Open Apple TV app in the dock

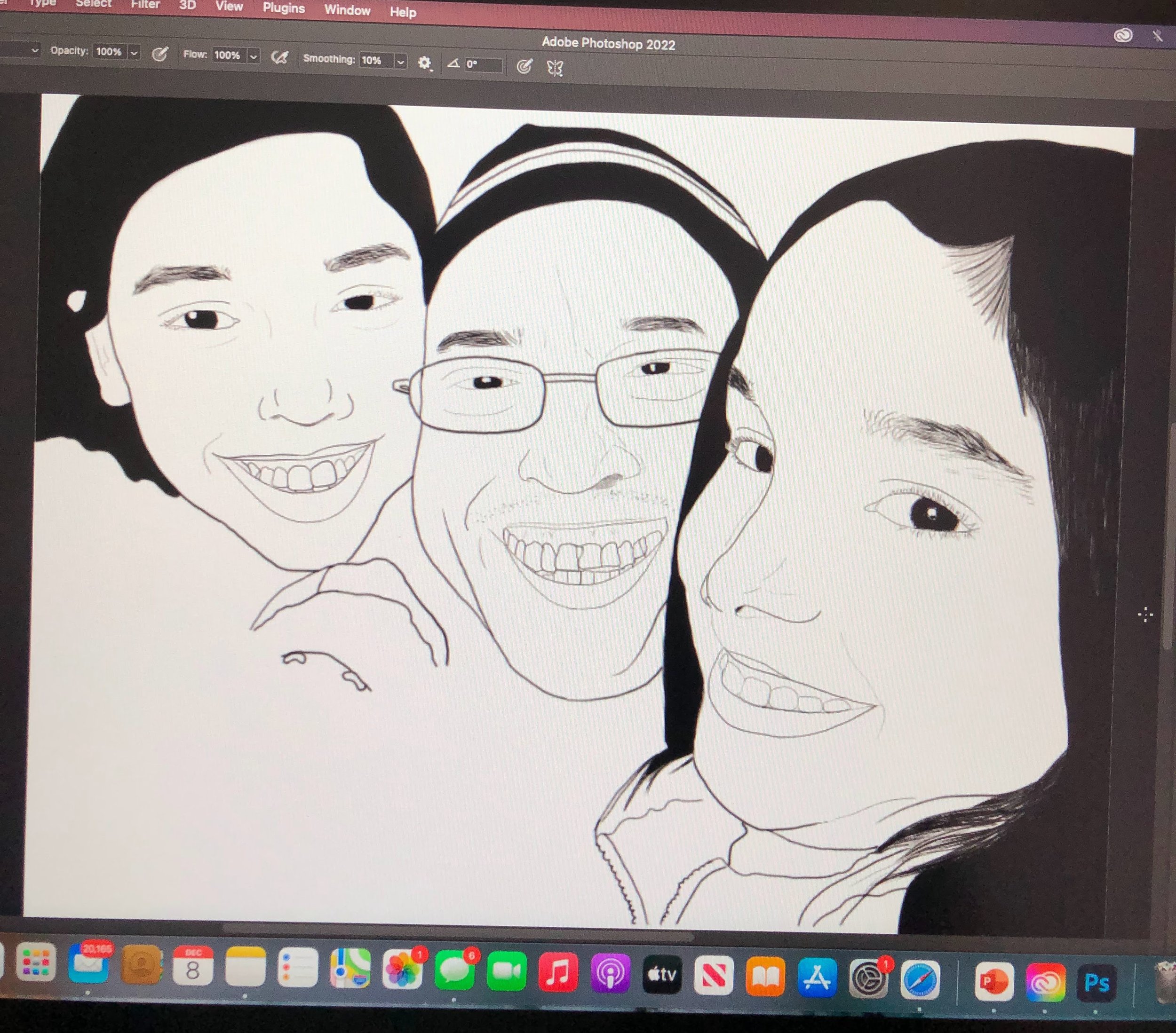(662, 975)
